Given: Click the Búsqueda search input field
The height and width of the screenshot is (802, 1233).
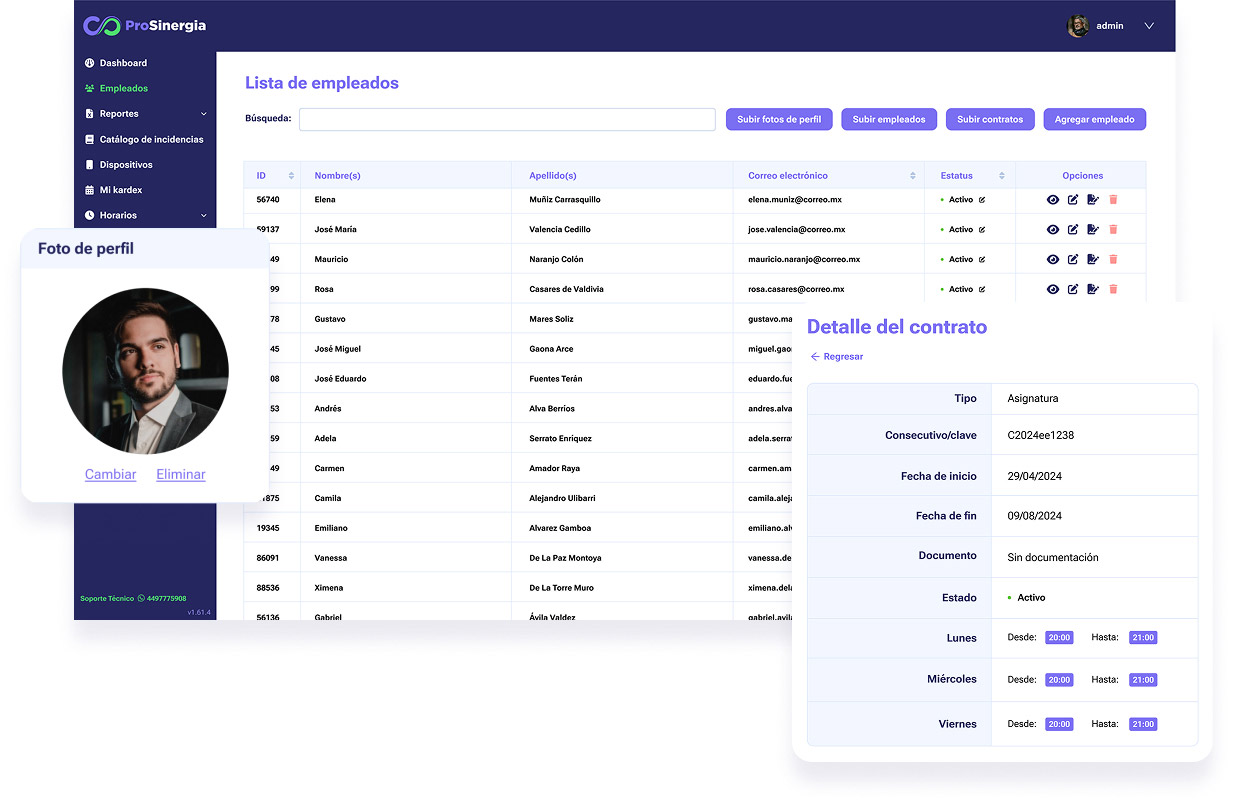Looking at the screenshot, I should (507, 120).
